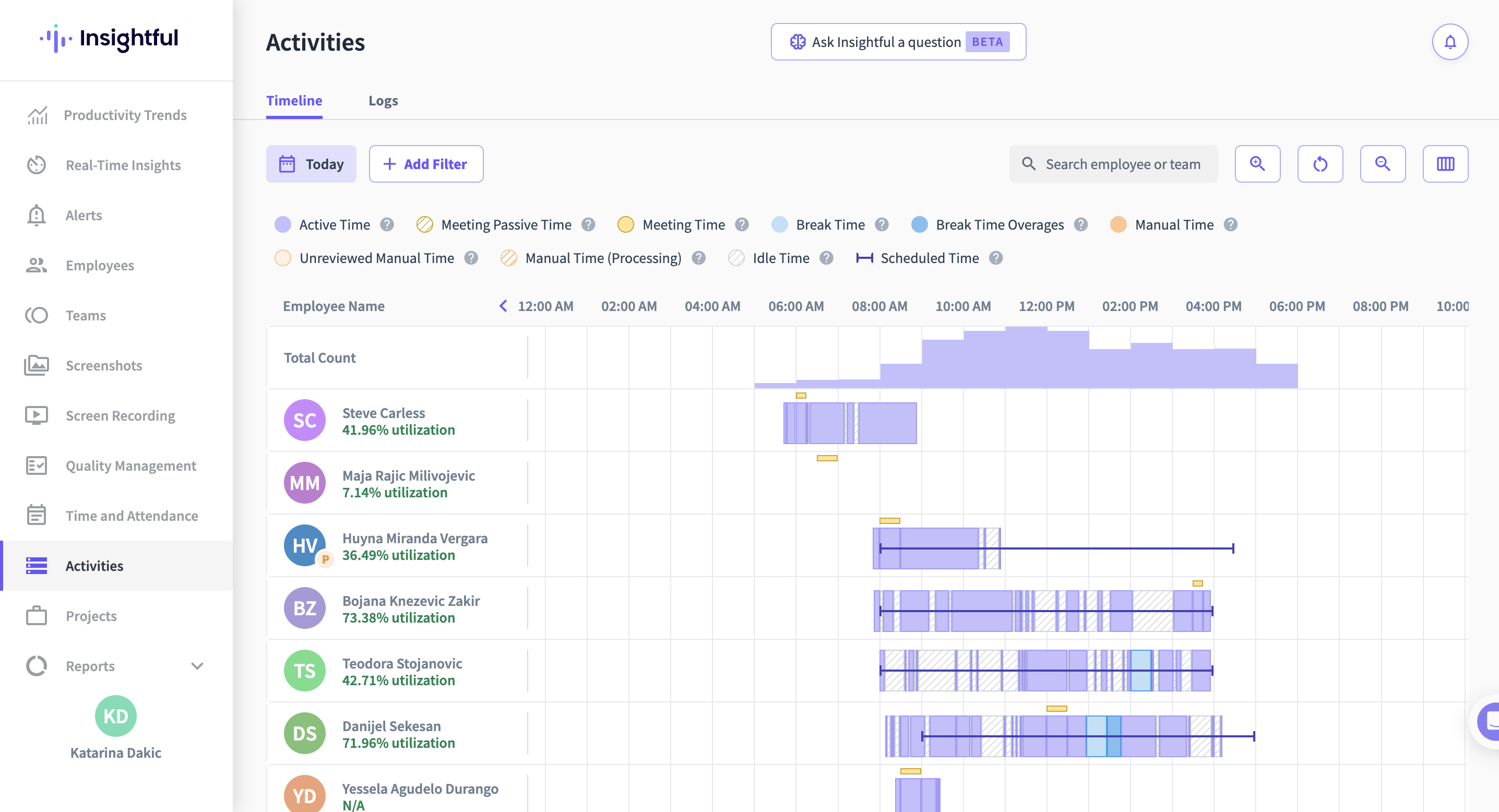Click the Total Count activity histogram

click(1026, 357)
